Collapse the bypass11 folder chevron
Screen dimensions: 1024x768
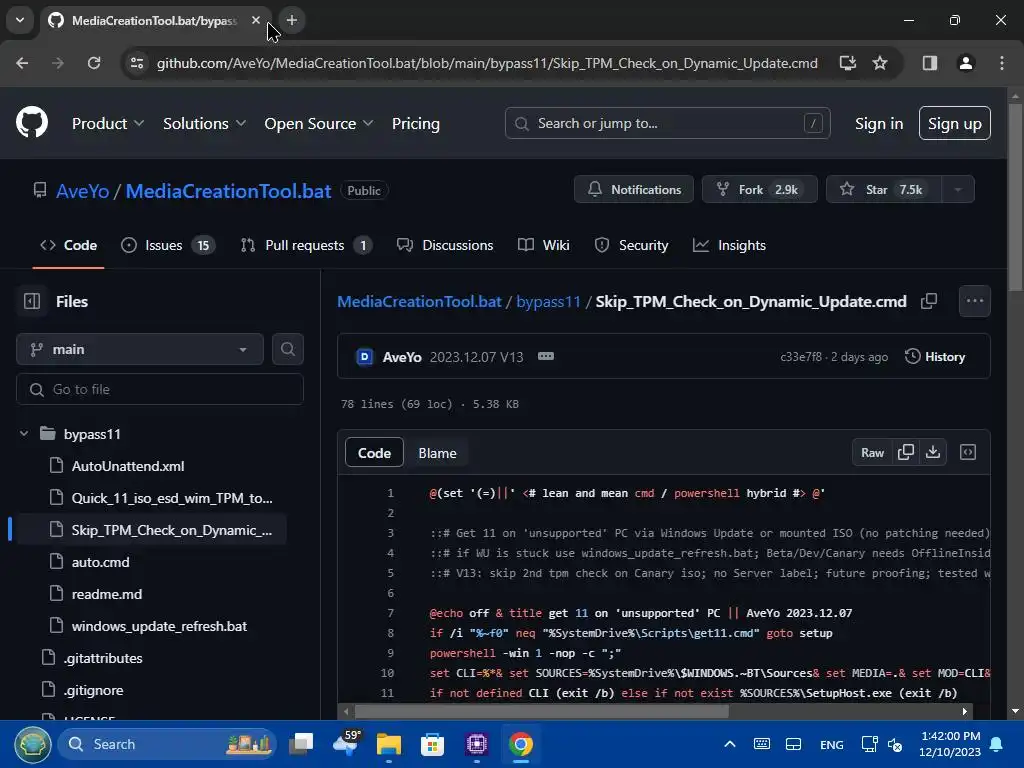24,434
